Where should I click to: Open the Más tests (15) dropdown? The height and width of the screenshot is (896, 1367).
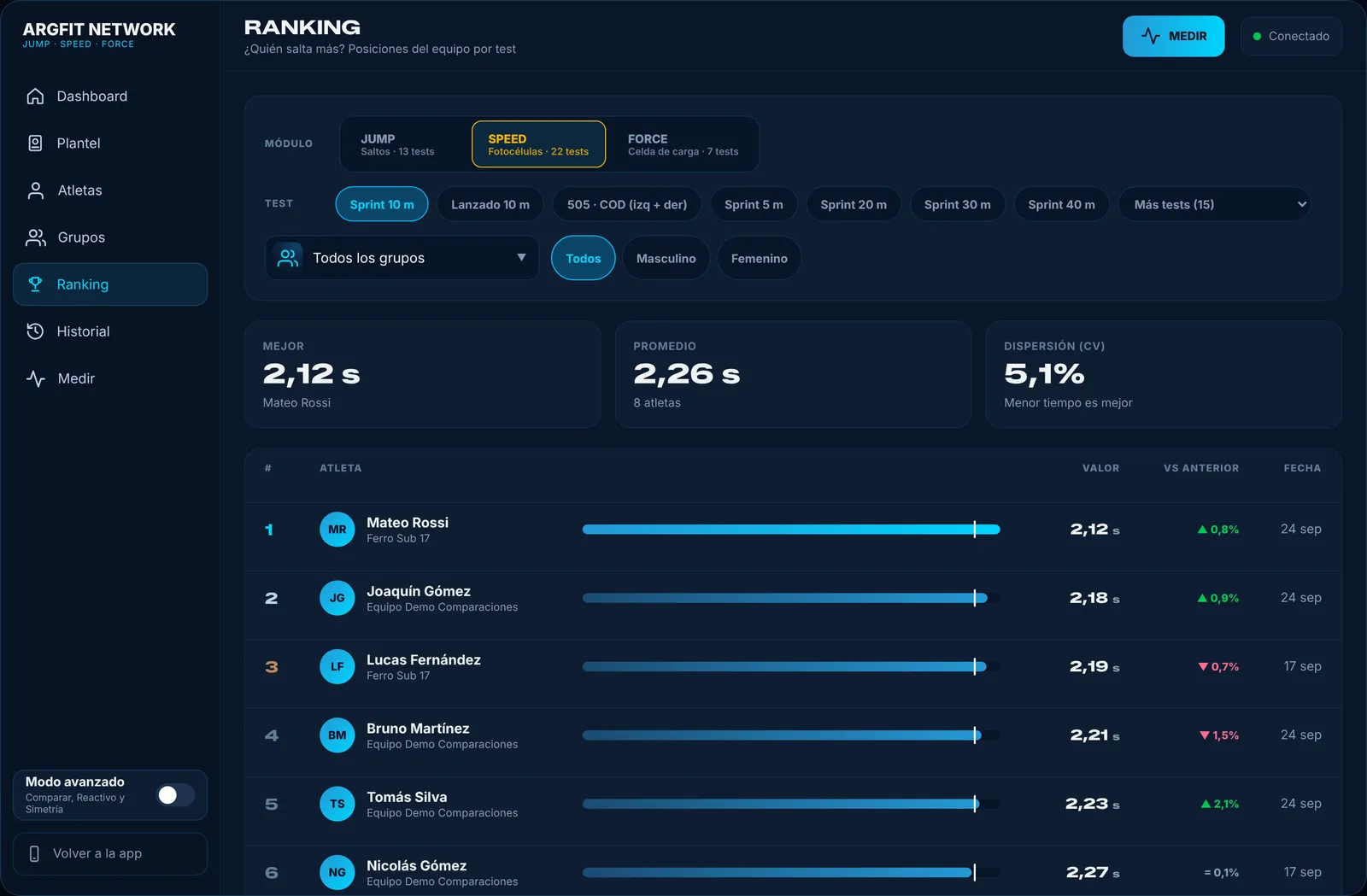pos(1214,204)
